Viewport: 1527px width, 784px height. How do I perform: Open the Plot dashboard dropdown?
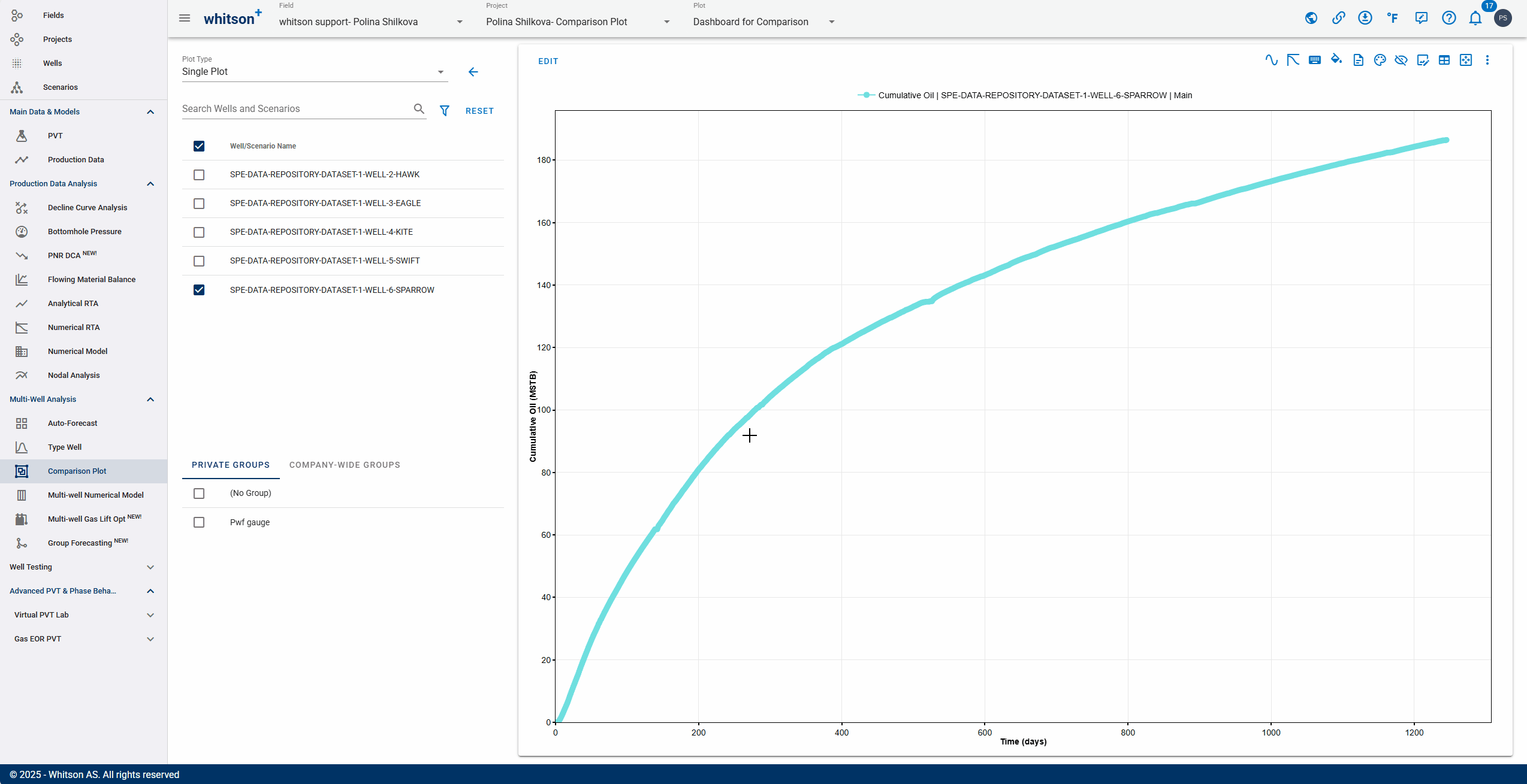tap(764, 22)
